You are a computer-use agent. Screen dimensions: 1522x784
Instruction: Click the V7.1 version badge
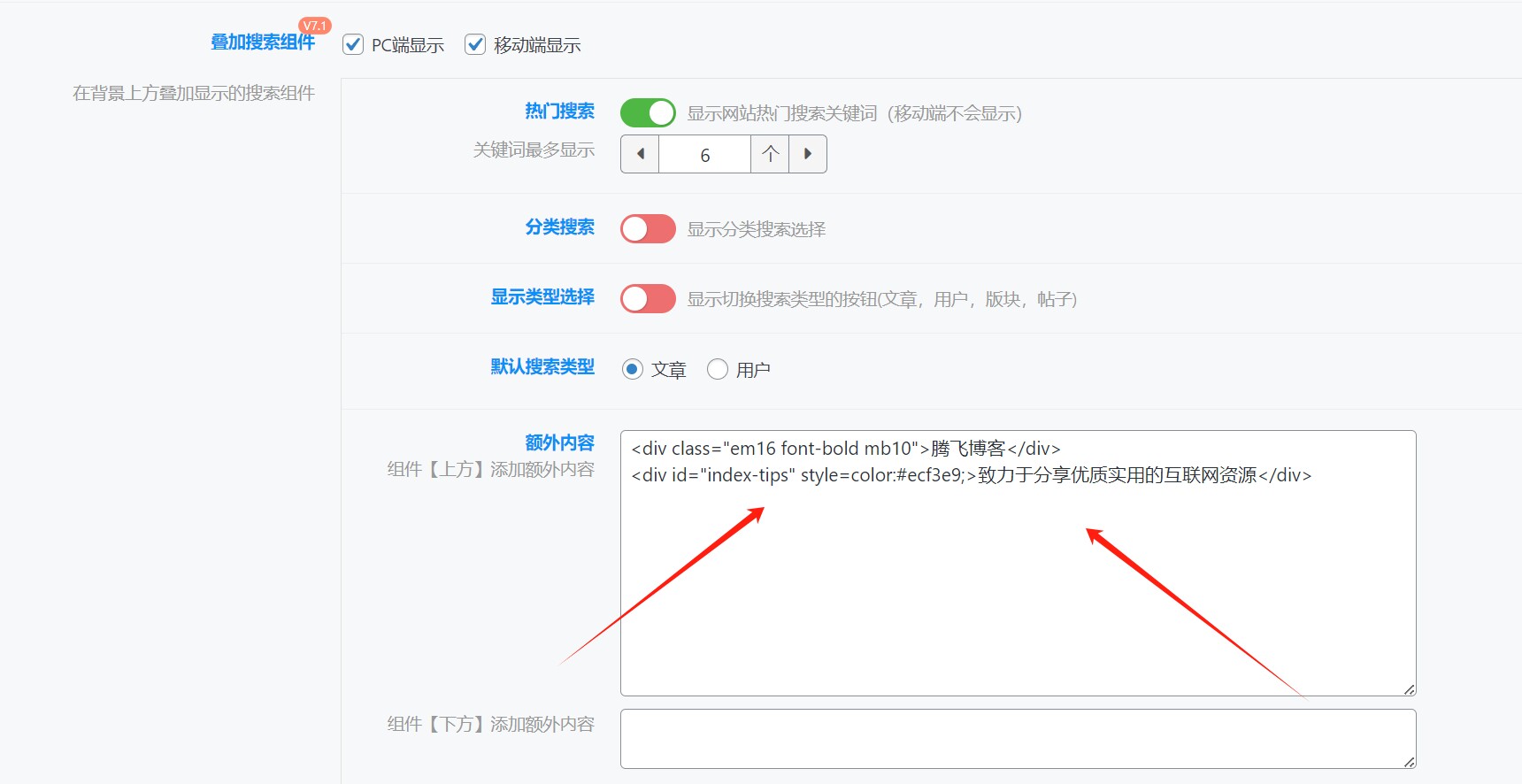tap(315, 26)
